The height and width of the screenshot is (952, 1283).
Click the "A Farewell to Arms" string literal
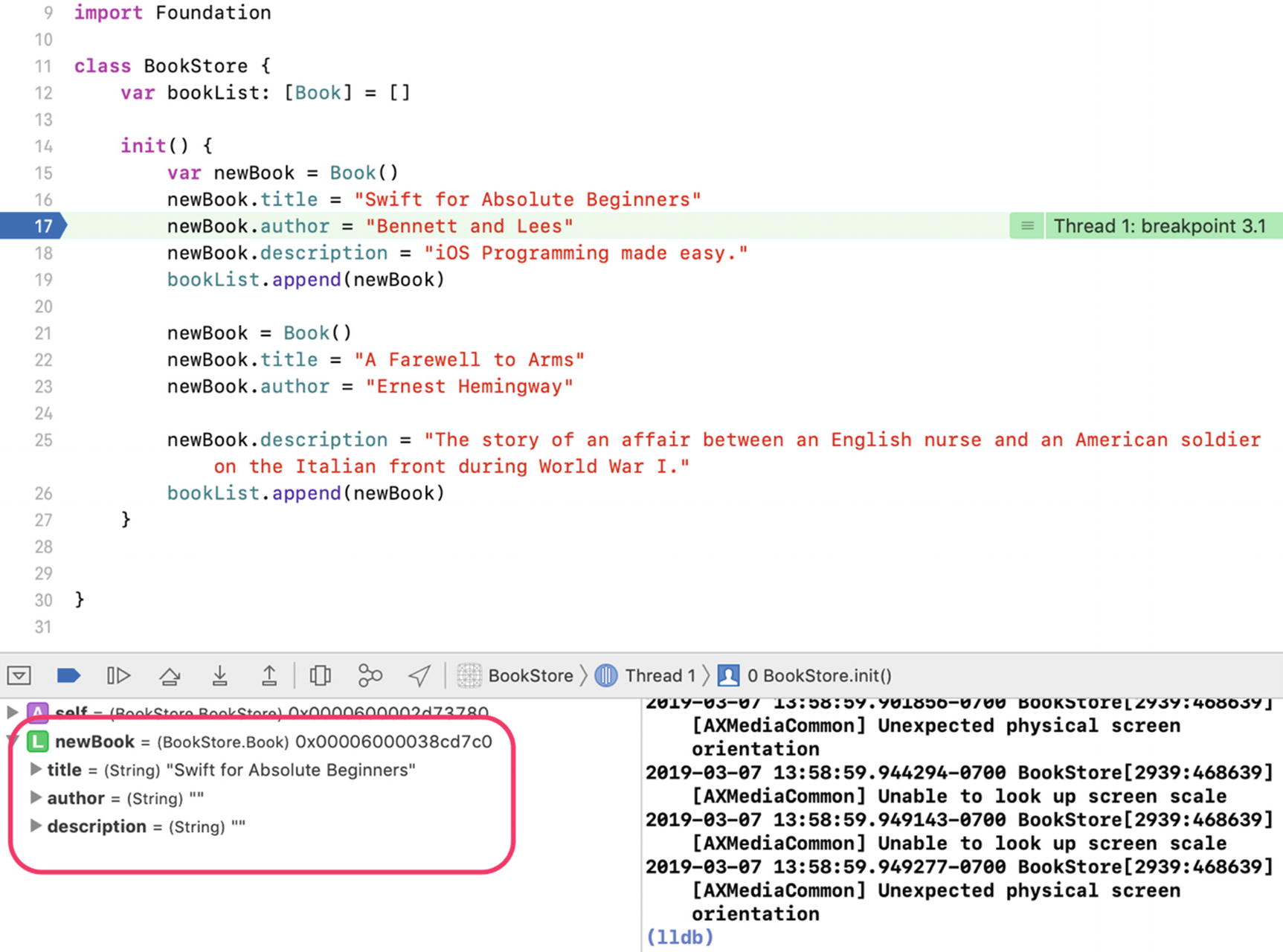coord(469,360)
